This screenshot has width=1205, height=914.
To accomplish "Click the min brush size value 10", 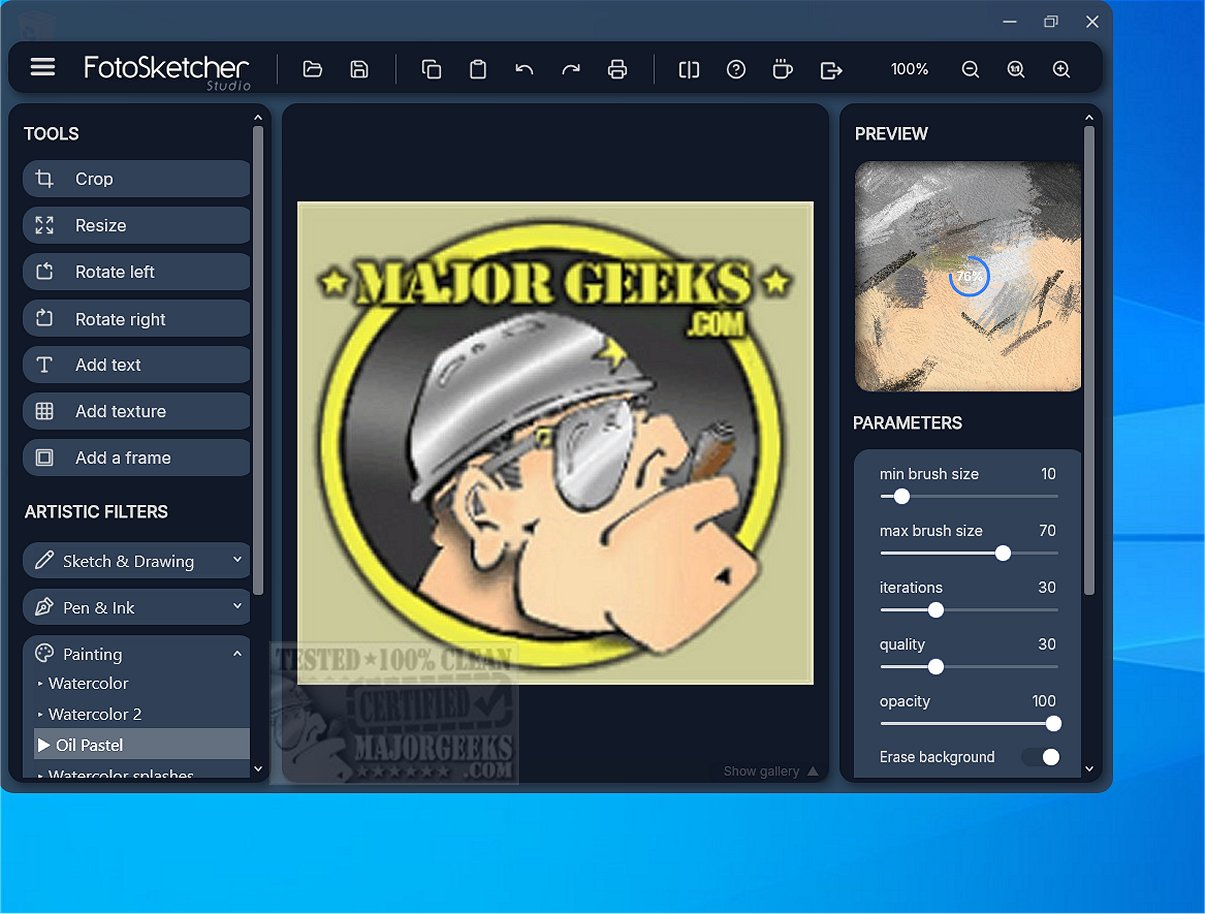I will 1048,474.
